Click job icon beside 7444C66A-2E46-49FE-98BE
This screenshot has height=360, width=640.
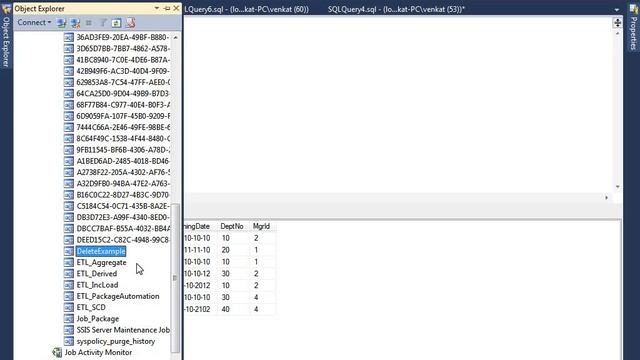tap(69, 127)
